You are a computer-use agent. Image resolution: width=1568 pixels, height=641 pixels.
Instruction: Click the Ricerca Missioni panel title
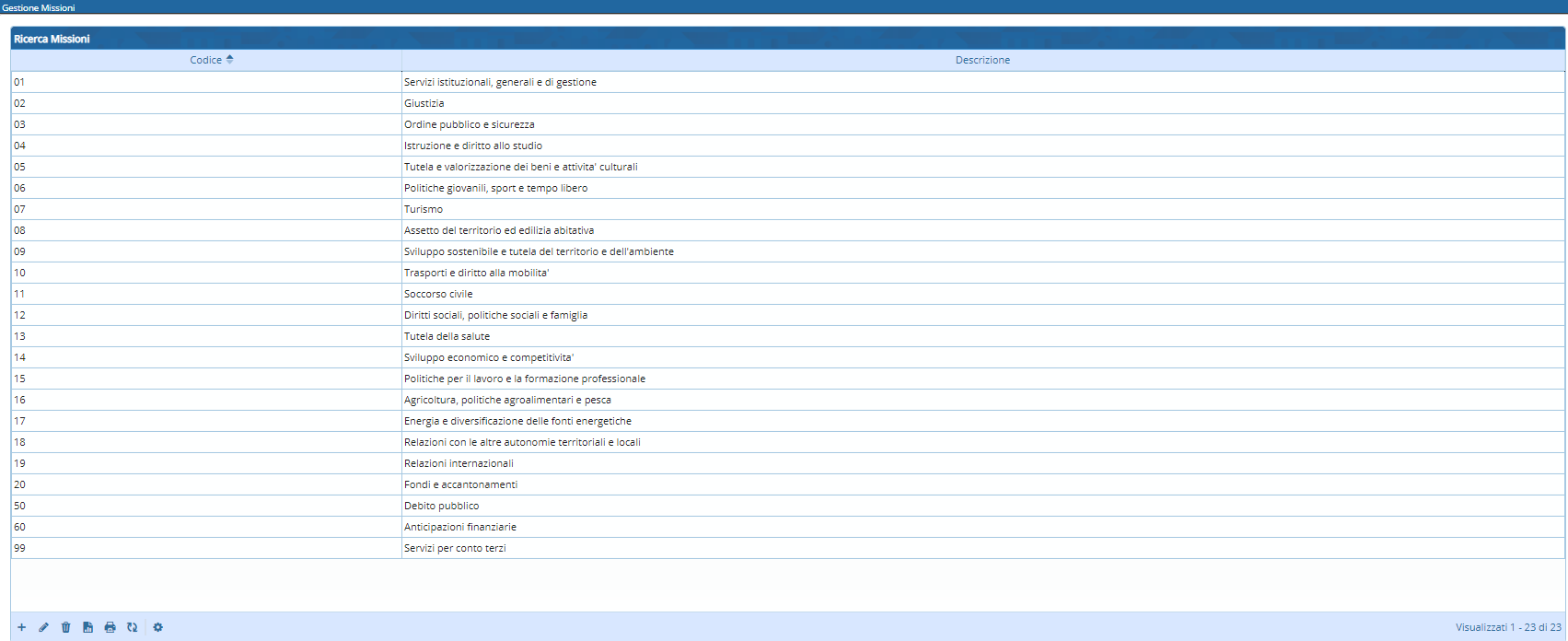(x=52, y=39)
